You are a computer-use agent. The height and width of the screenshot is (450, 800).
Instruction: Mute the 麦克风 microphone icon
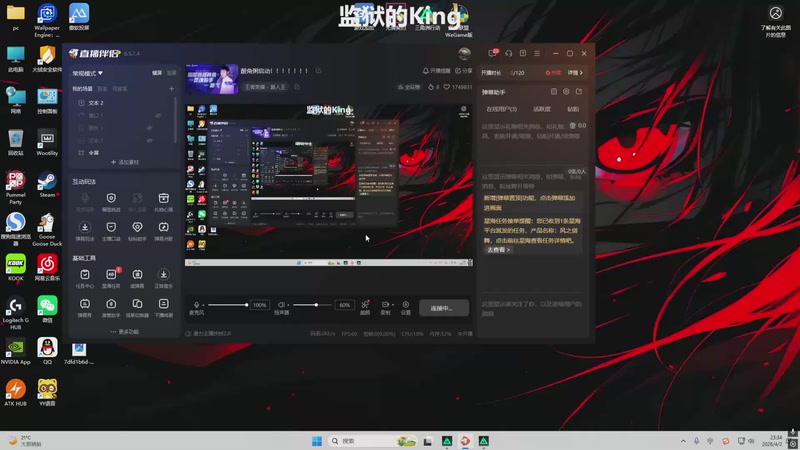[196, 305]
